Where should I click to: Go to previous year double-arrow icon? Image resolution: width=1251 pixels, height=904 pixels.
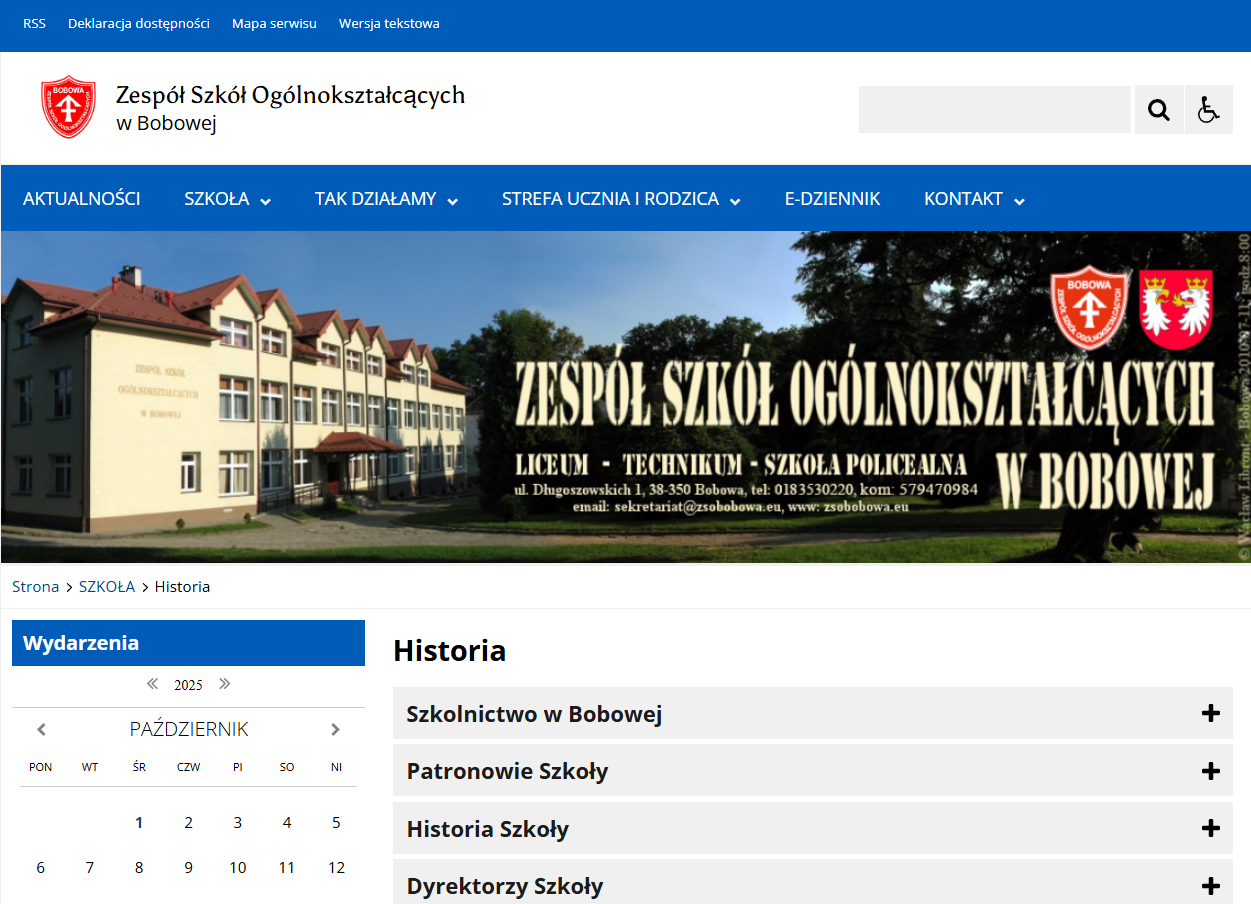(153, 684)
